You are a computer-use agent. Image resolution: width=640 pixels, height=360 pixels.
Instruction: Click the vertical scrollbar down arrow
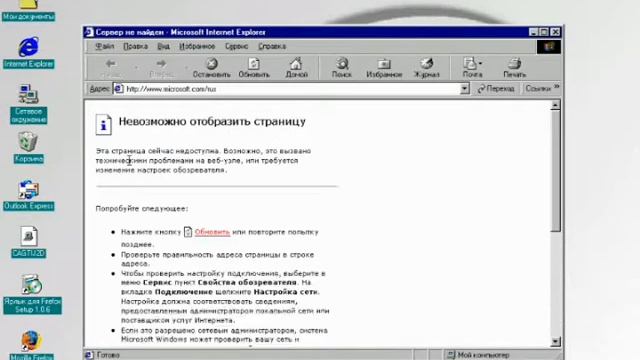(x=555, y=342)
